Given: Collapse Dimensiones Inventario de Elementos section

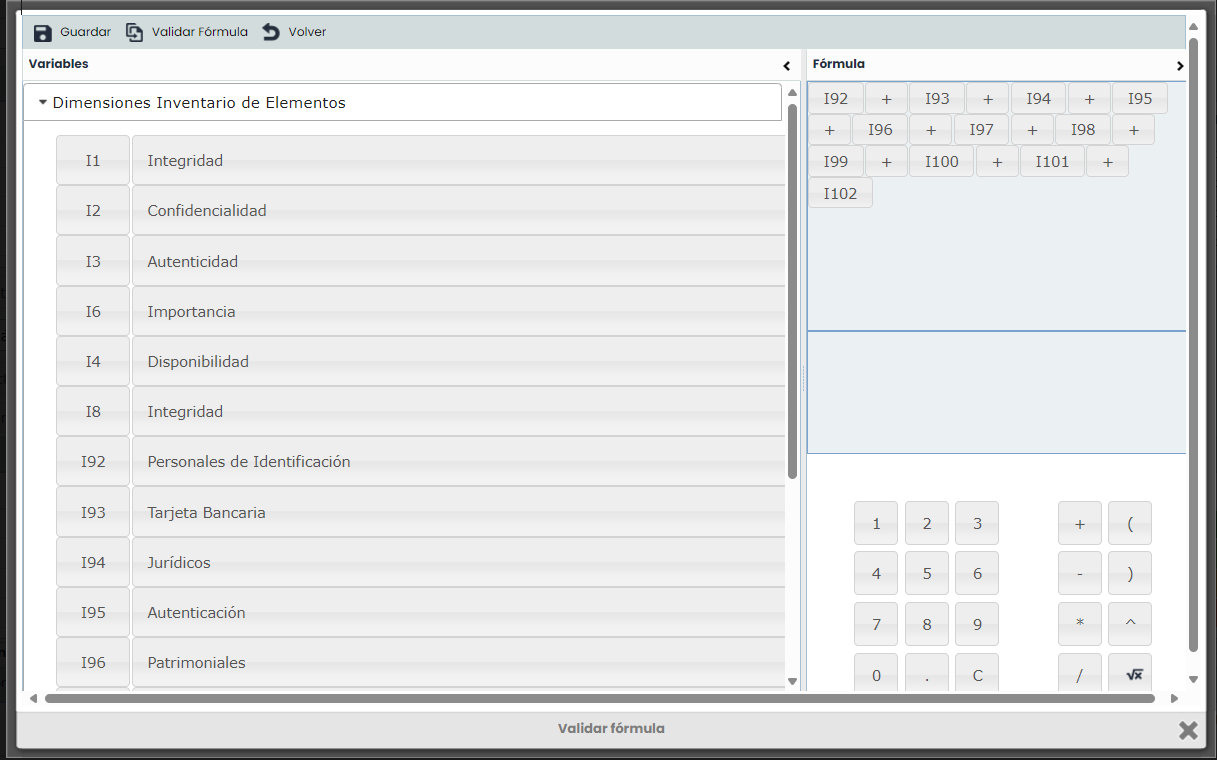Looking at the screenshot, I should [43, 102].
